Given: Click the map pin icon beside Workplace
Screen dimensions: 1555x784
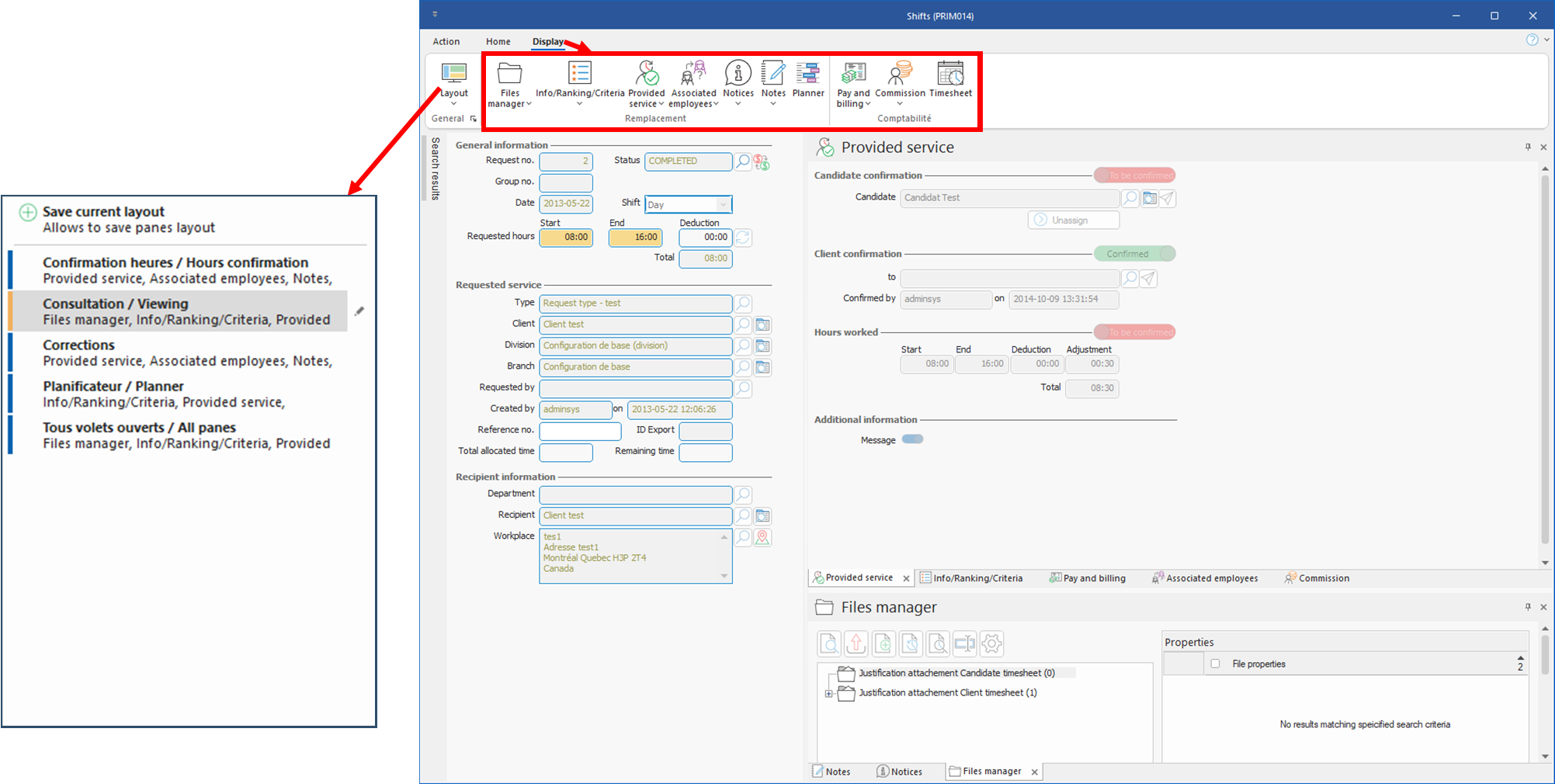Looking at the screenshot, I should (x=763, y=537).
